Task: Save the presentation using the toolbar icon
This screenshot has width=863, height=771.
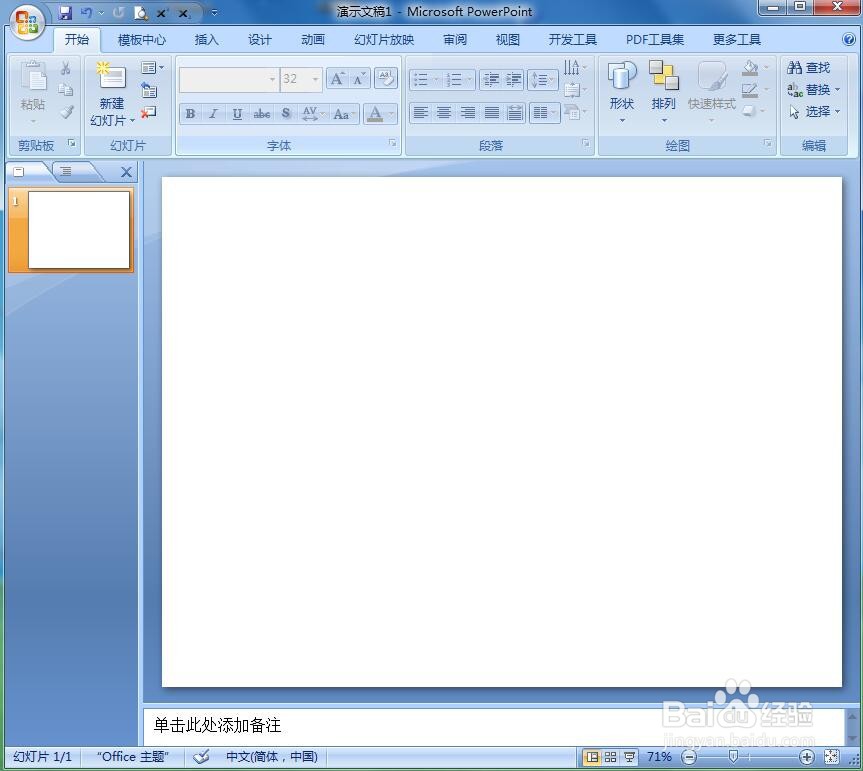Action: pyautogui.click(x=65, y=13)
